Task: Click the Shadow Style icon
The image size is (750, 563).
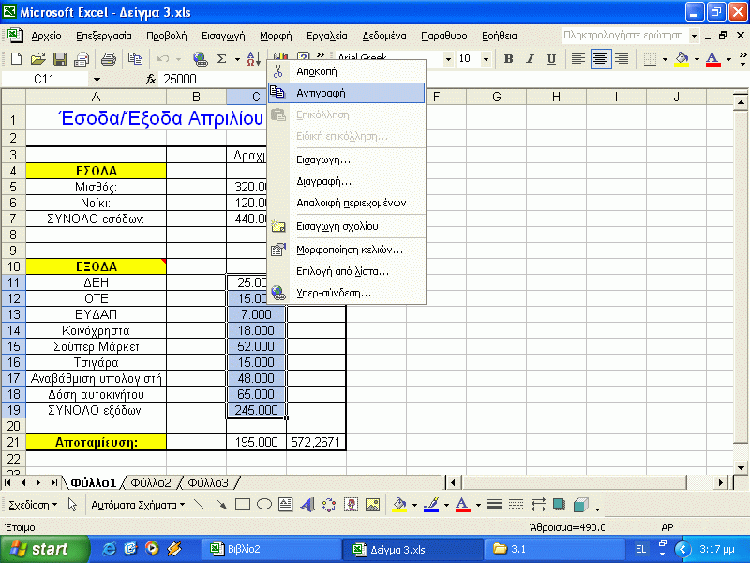Action: 559,505
